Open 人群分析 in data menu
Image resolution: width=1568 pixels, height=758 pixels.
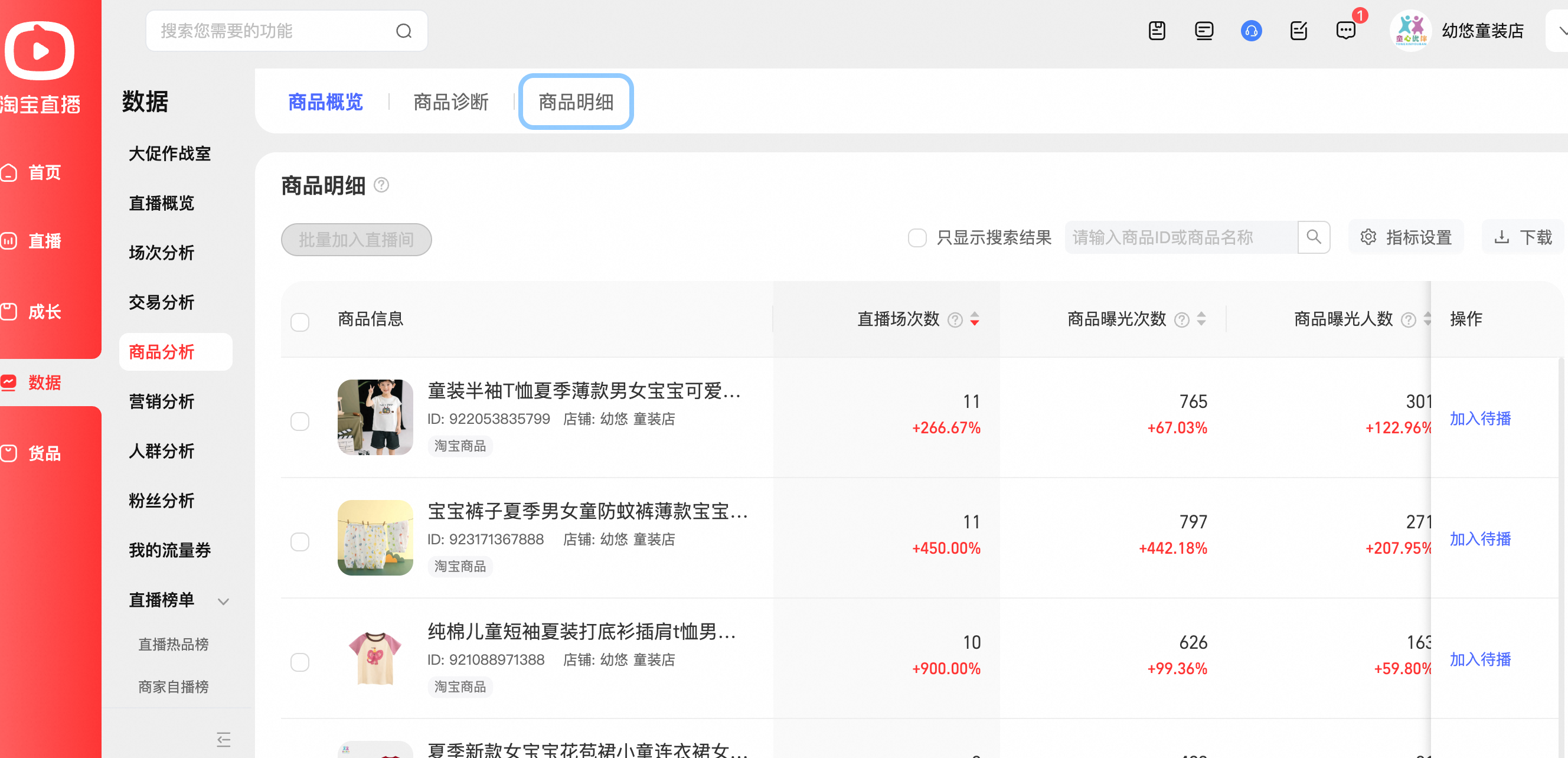[161, 450]
